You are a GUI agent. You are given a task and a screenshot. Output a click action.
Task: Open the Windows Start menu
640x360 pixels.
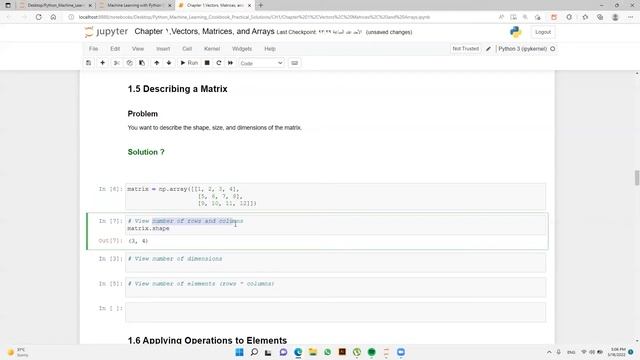point(240,352)
